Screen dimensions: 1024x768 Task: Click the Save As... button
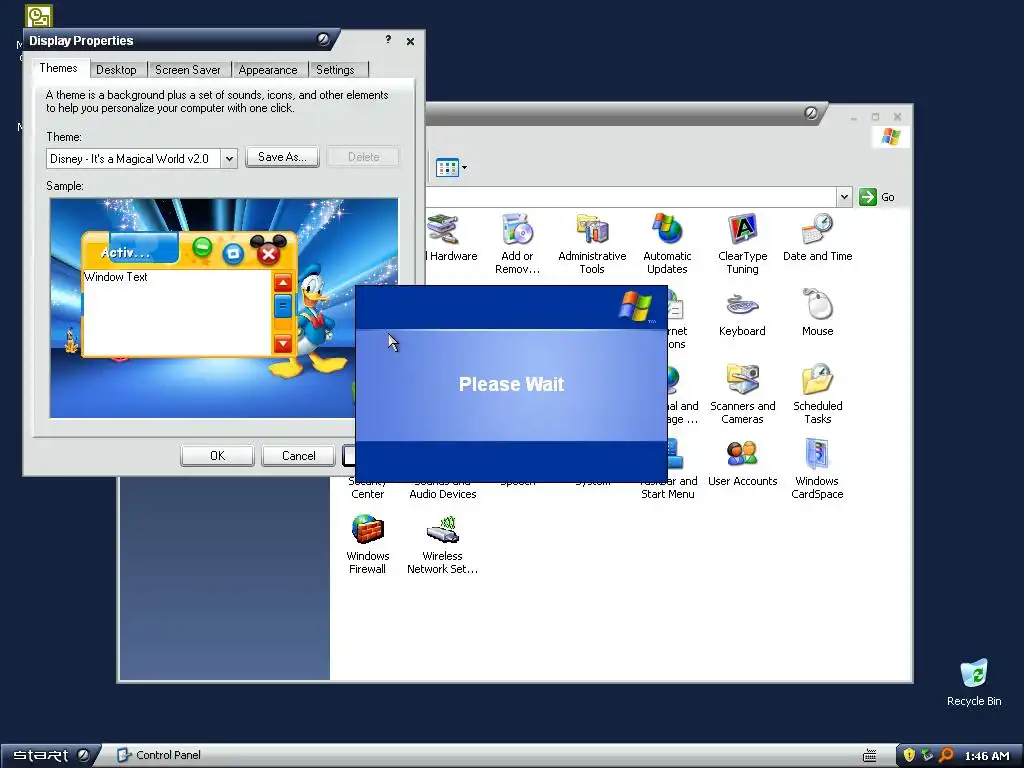282,157
